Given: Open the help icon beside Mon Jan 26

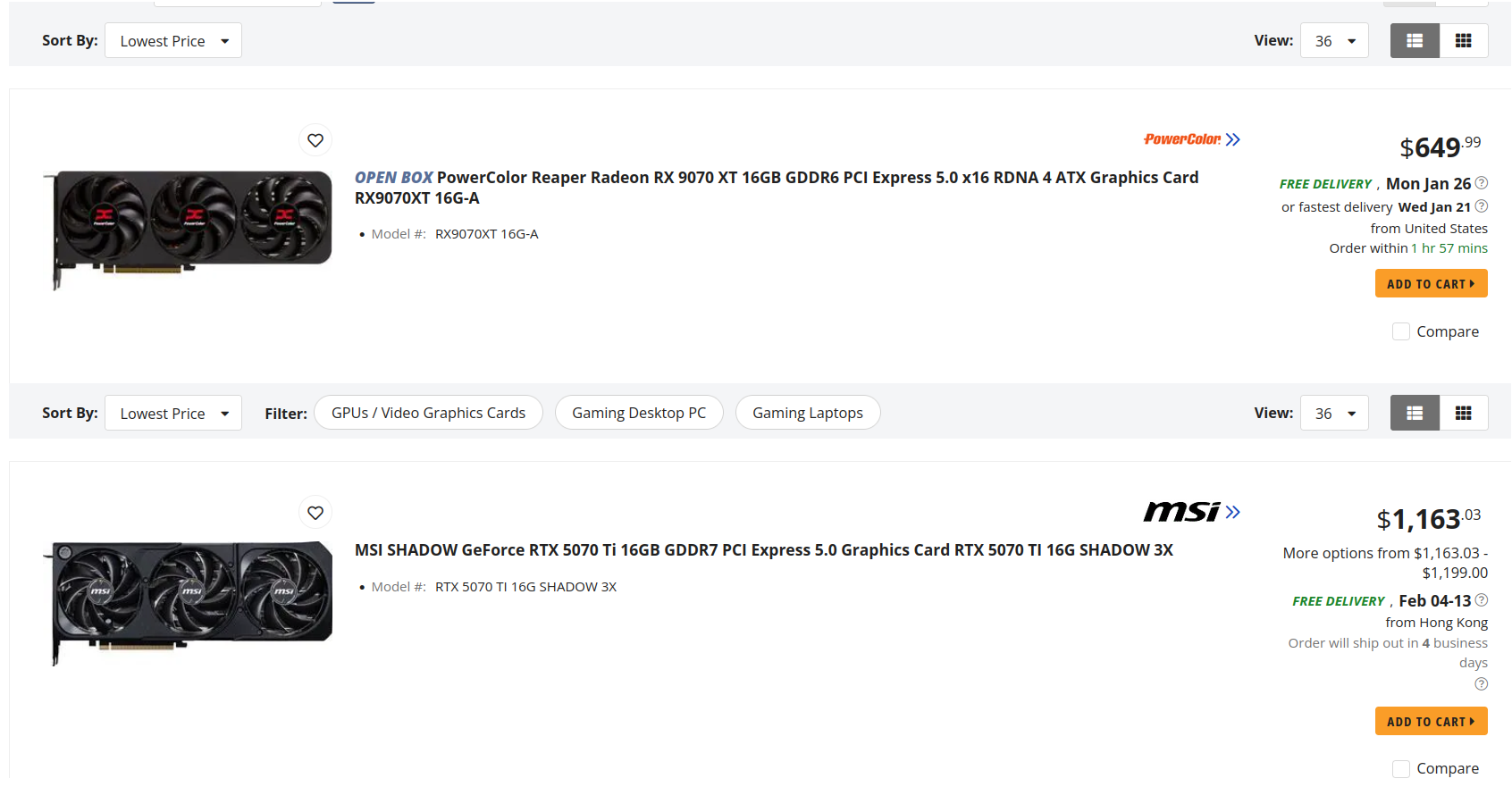Looking at the screenshot, I should click(x=1482, y=183).
